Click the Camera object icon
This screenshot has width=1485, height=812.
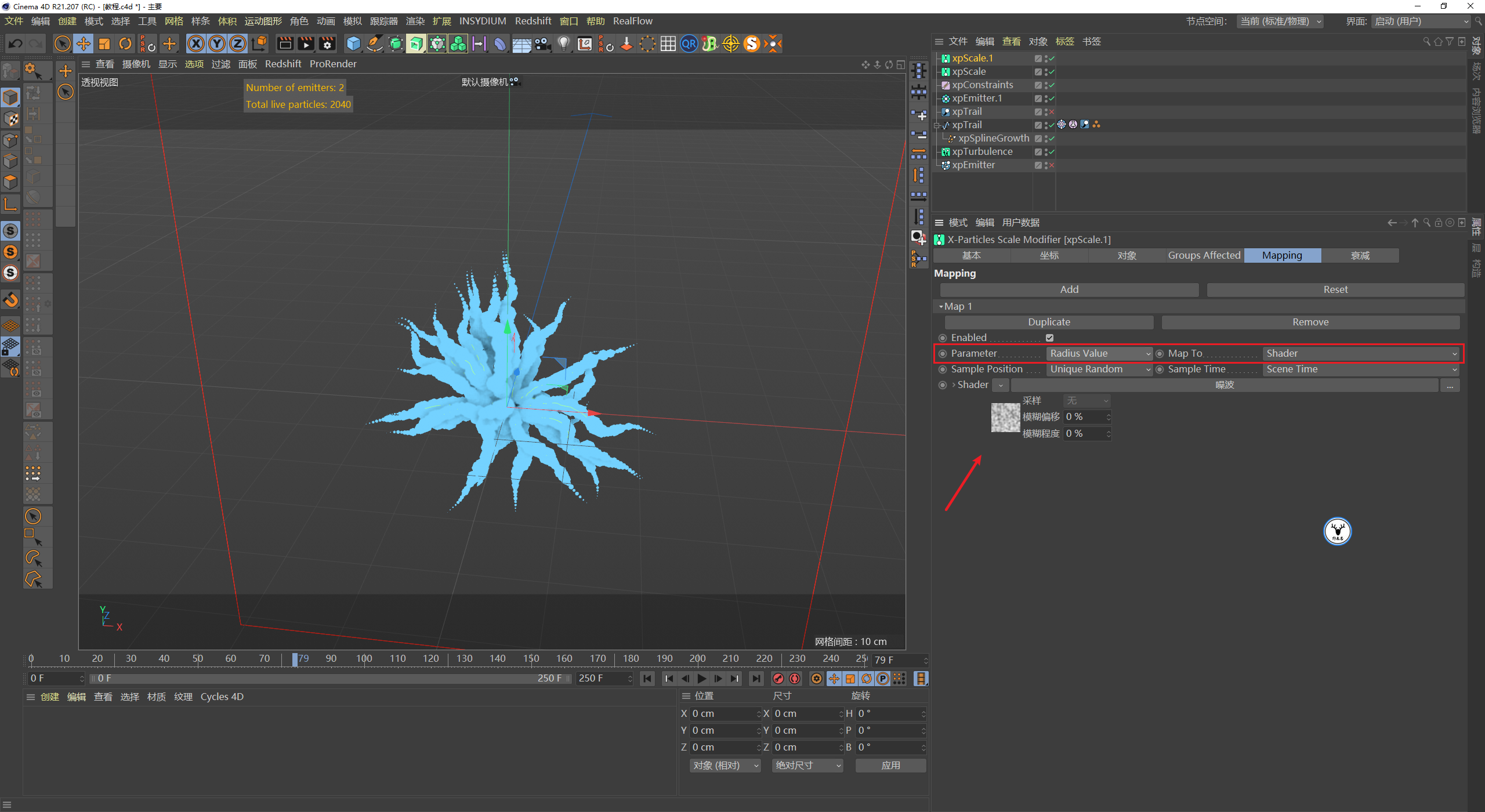coord(543,43)
